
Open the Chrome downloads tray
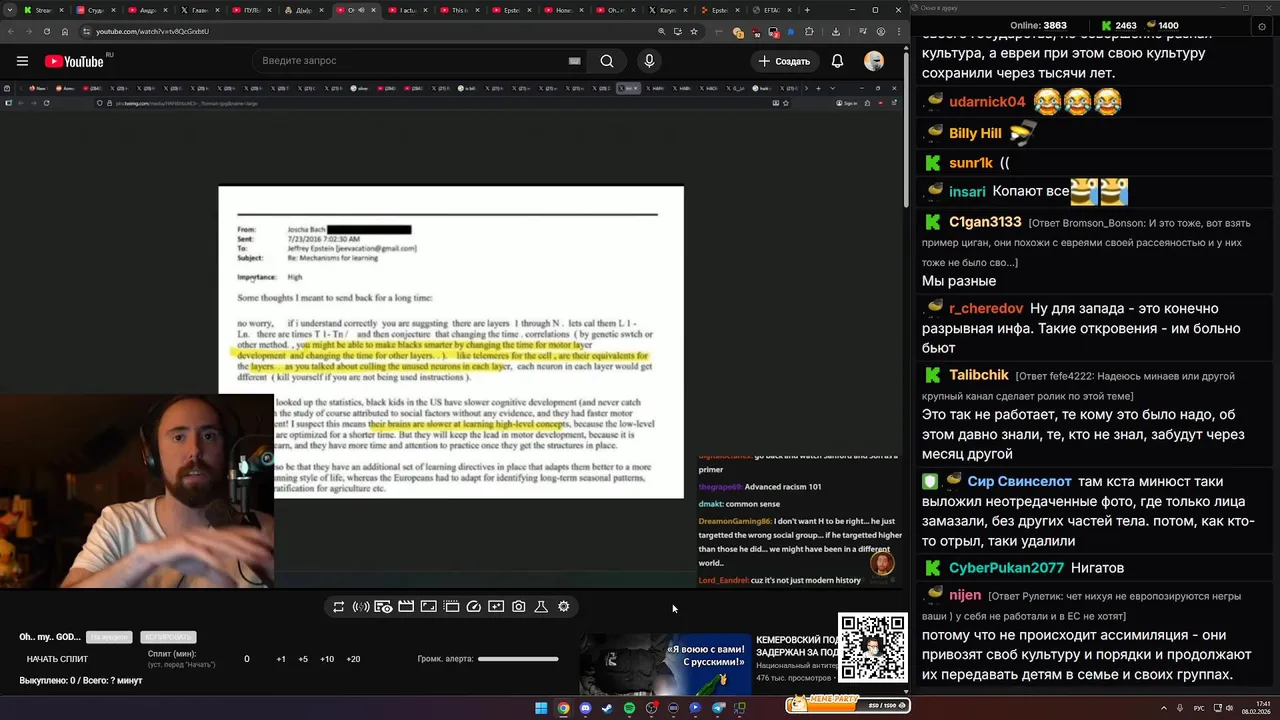pos(836,31)
